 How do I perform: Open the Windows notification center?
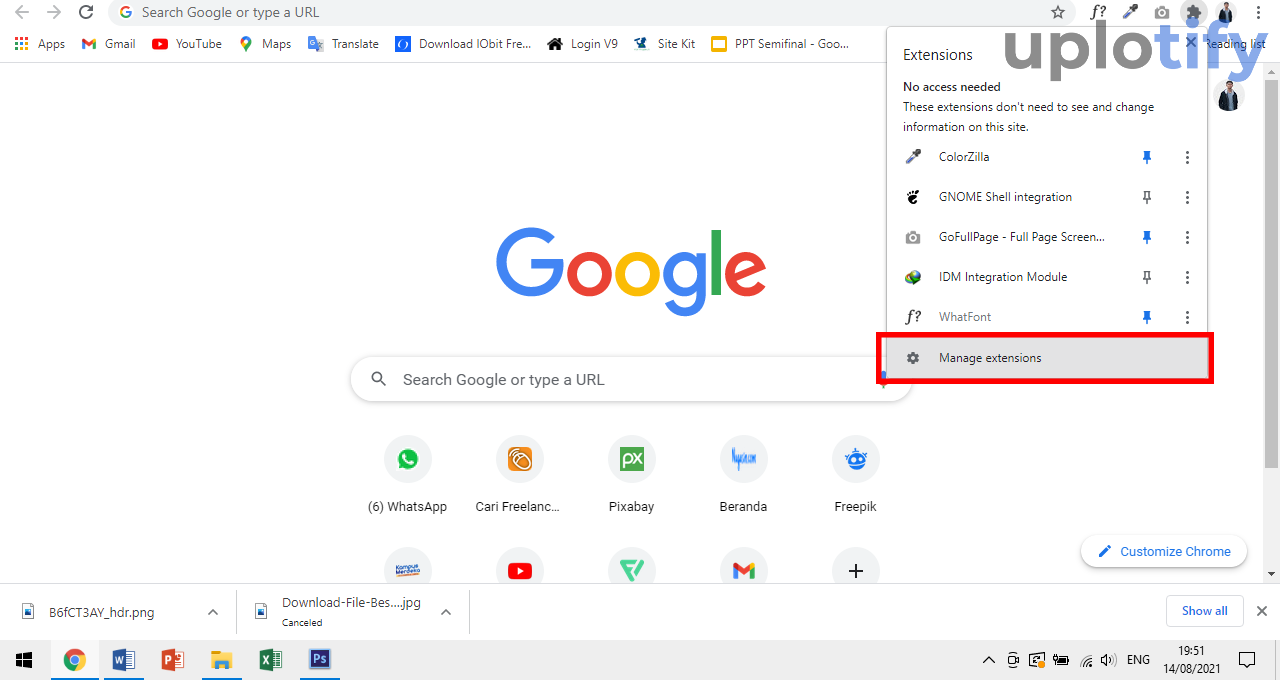tap(1247, 660)
